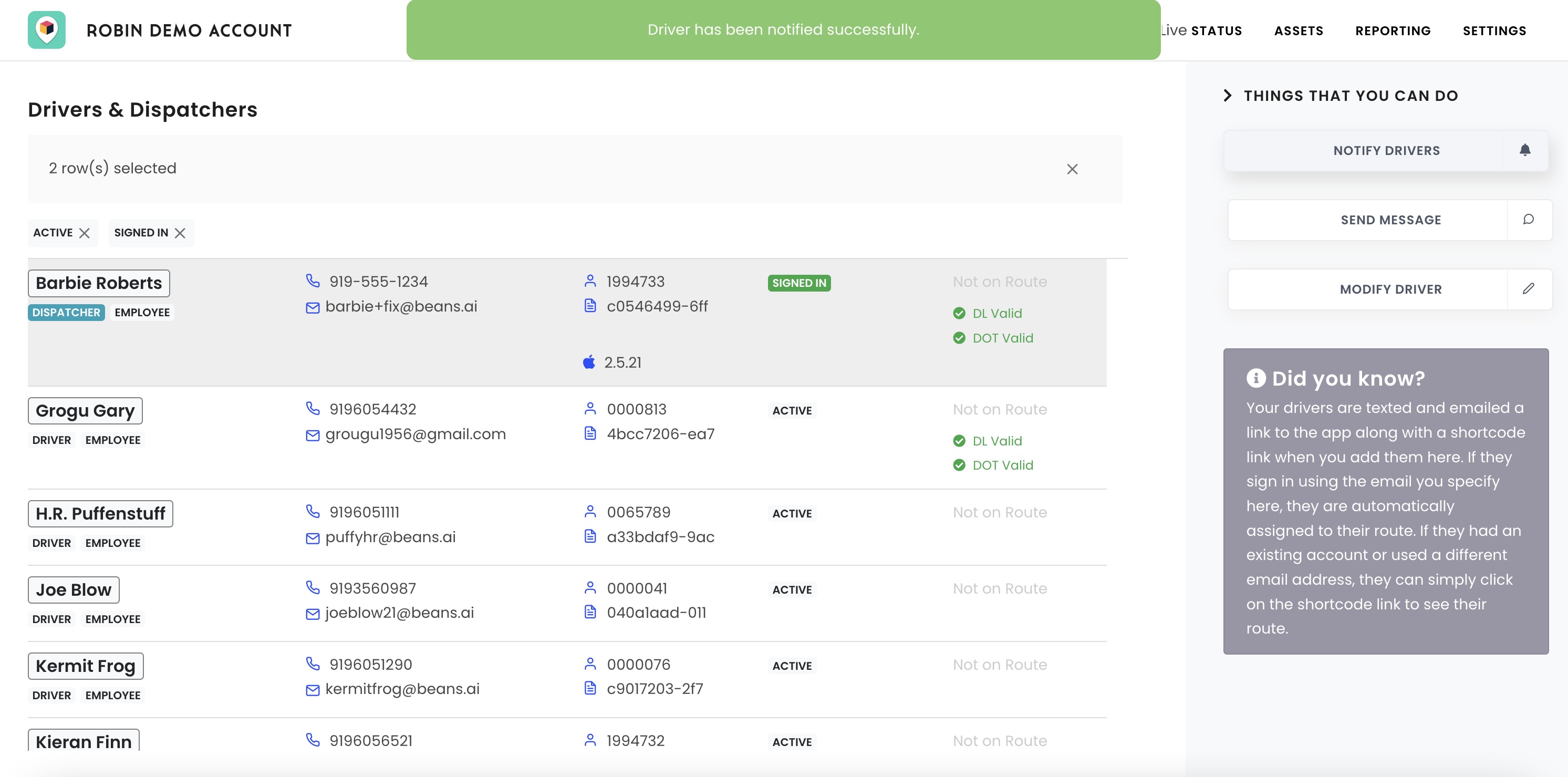Open the Settings menu
The height and width of the screenshot is (777, 1568).
click(x=1494, y=30)
